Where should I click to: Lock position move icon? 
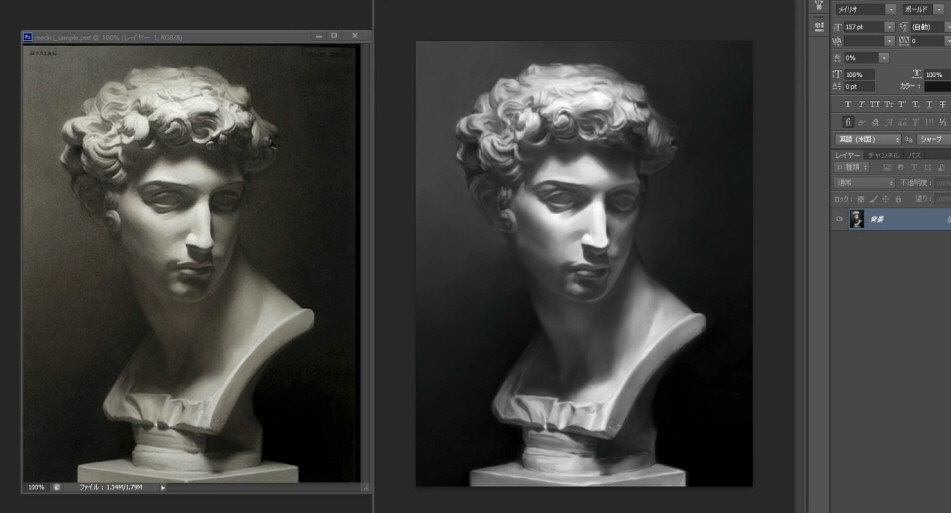[886, 199]
